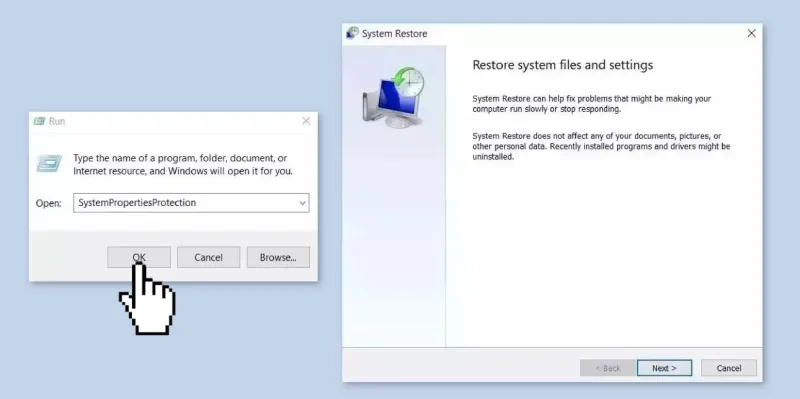Close the Run dialog window
Image resolution: width=800 pixels, height=399 pixels.
coord(306,121)
